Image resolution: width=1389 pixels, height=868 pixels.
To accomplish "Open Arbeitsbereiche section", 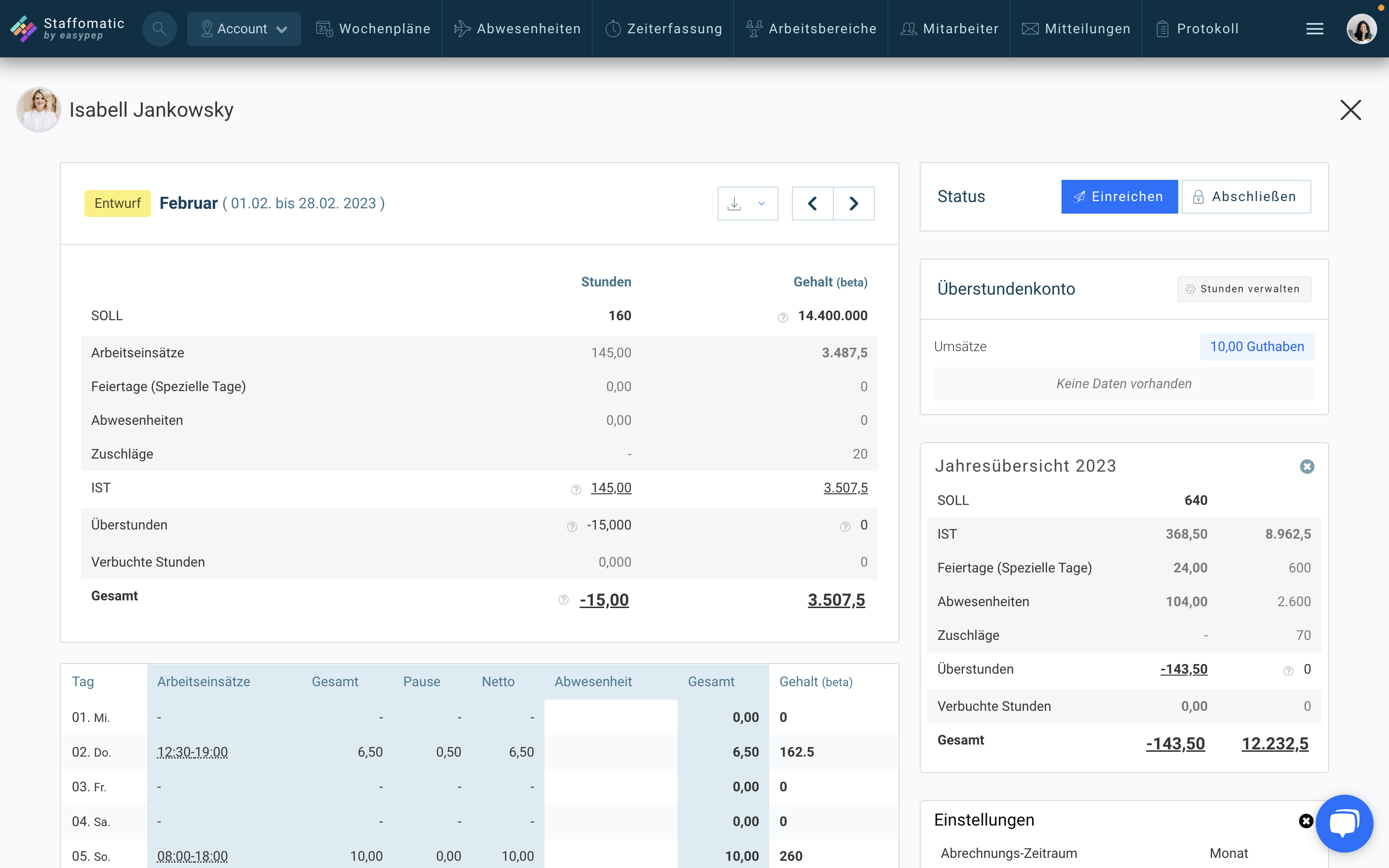I will (811, 29).
